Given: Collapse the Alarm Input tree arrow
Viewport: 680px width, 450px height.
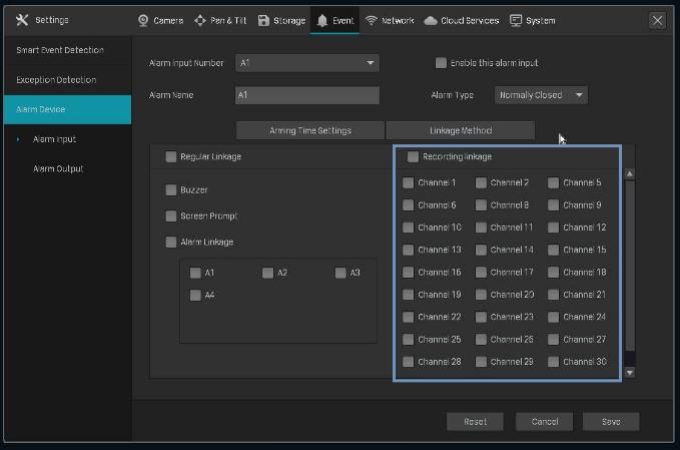Looking at the screenshot, I should pyautogui.click(x=18, y=139).
